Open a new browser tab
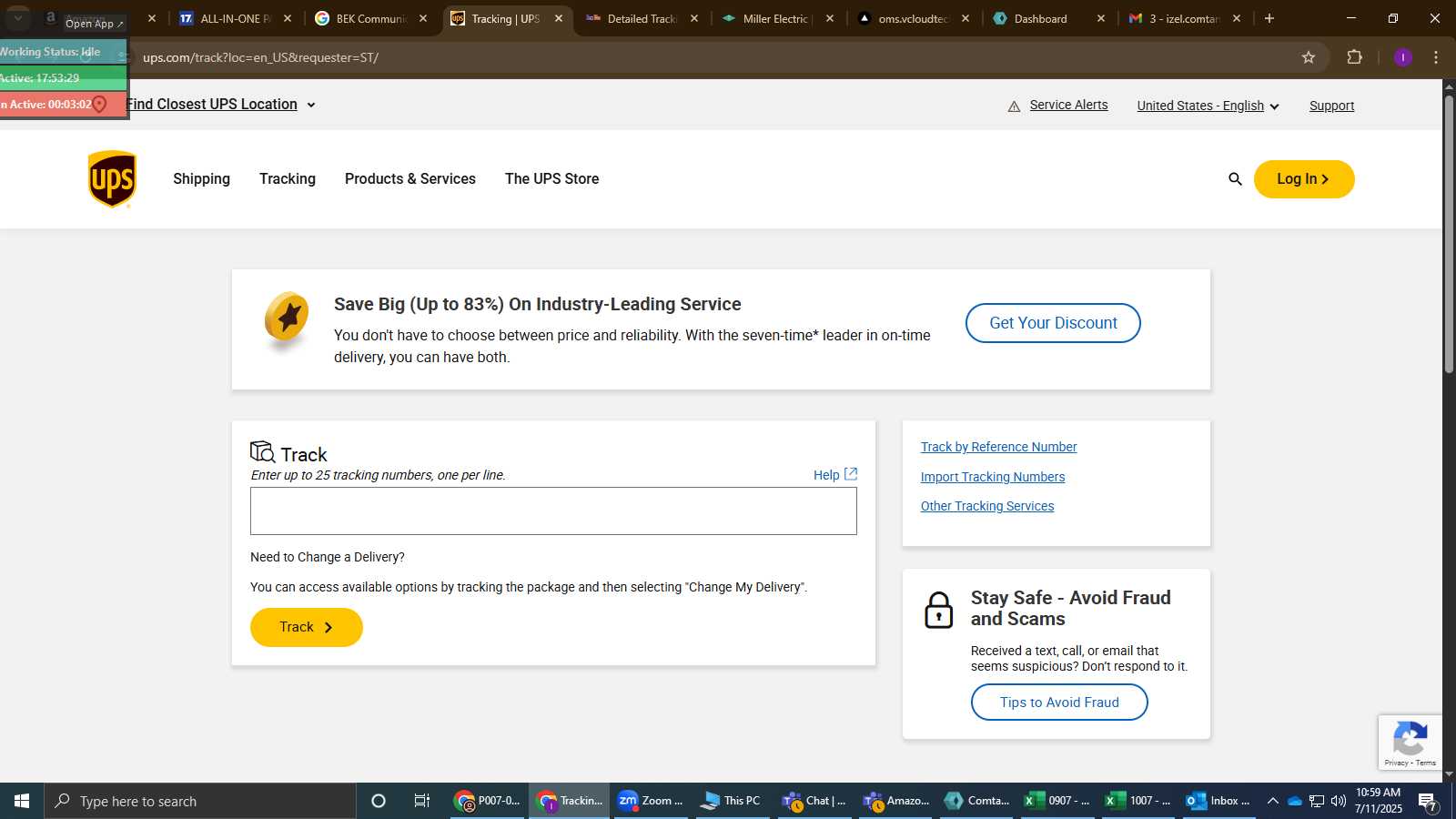 (1269, 18)
